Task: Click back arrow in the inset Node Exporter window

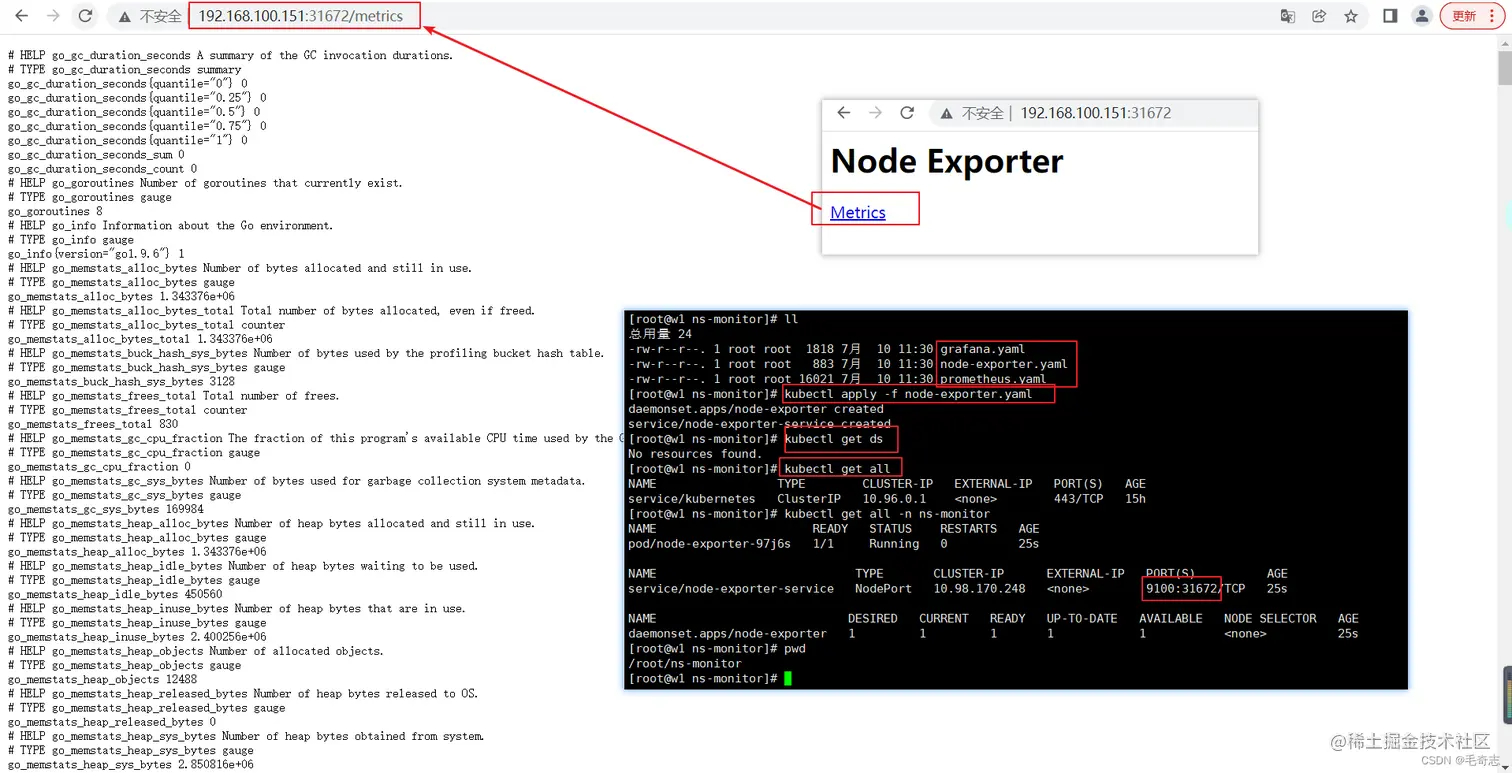Action: [x=843, y=113]
